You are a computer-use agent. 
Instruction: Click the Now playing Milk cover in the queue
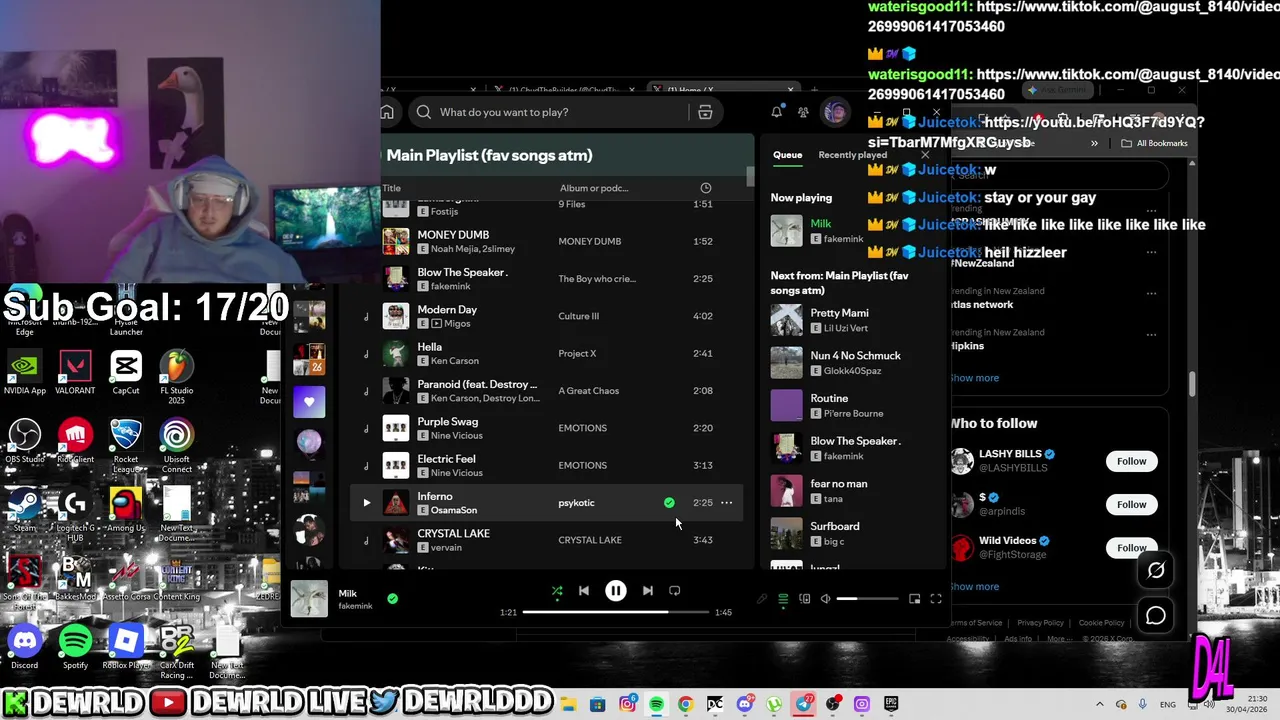[786, 231]
